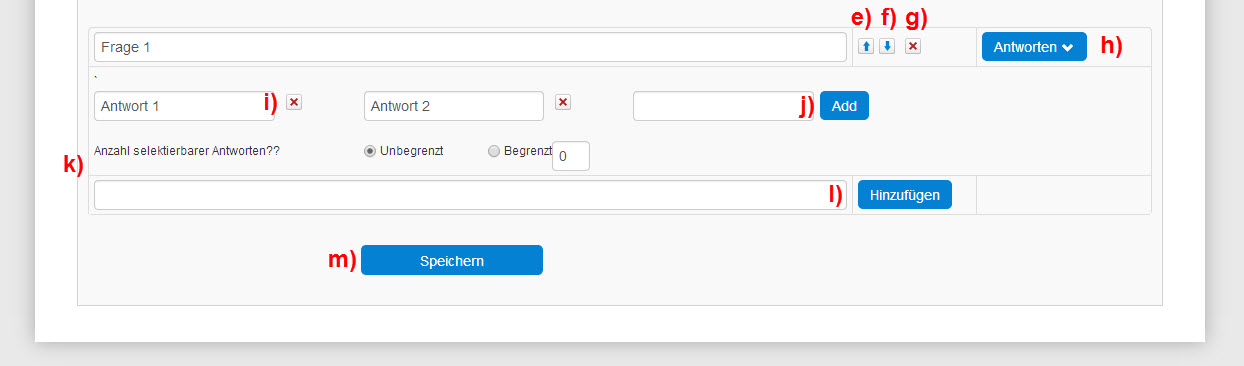
Task: Delete Frage 1 using red X icon
Action: click(x=913, y=46)
